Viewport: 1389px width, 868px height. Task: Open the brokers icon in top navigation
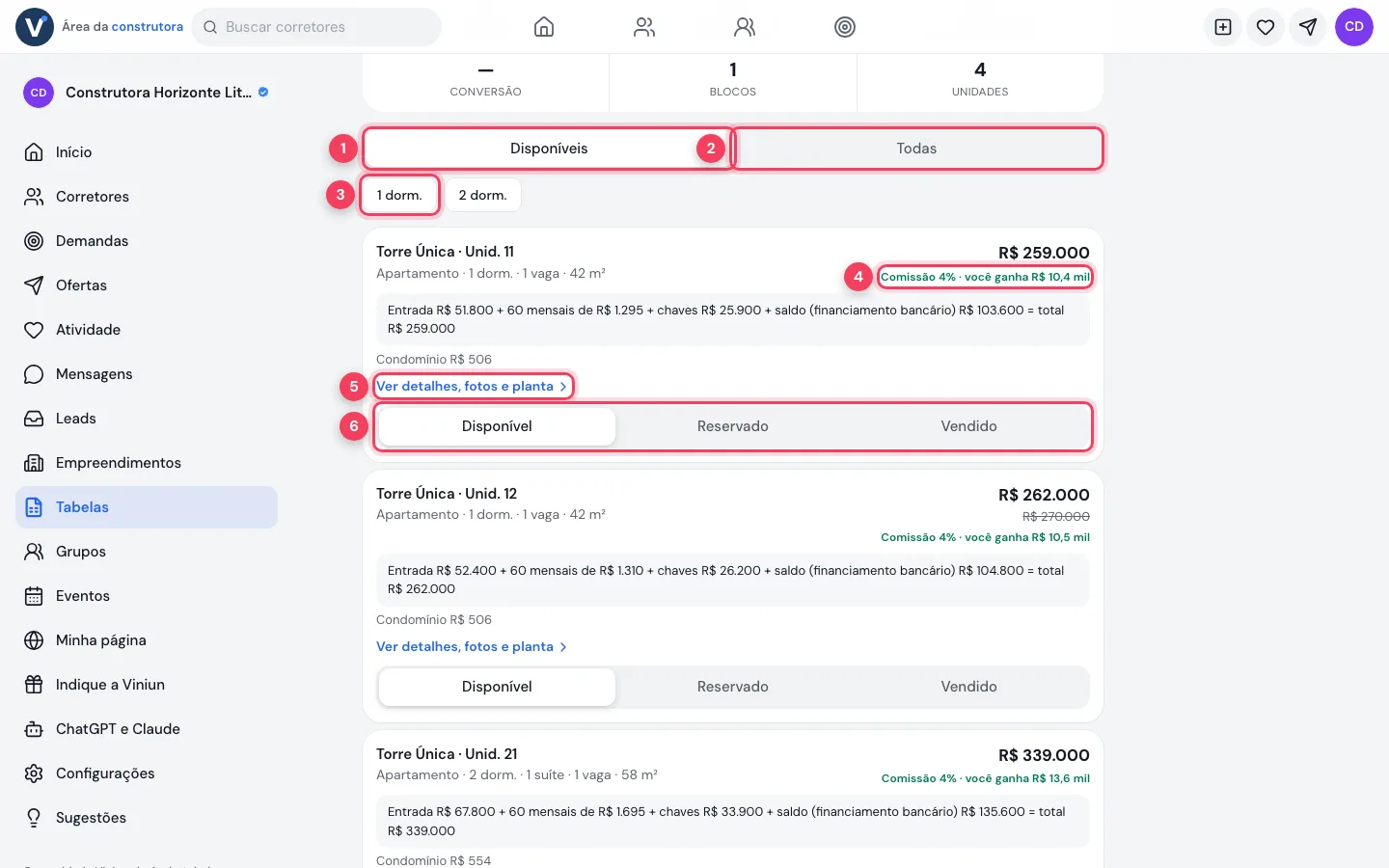pyautogui.click(x=644, y=27)
